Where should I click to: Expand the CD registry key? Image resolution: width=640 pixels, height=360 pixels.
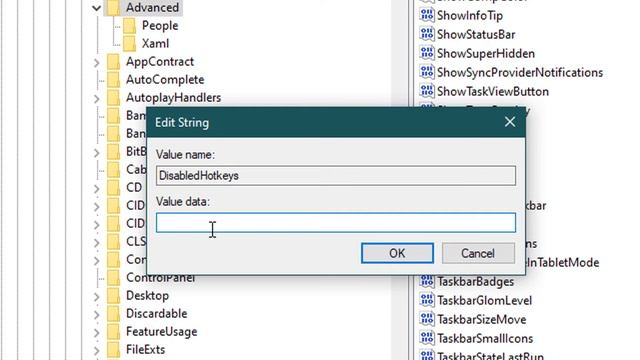(x=96, y=188)
